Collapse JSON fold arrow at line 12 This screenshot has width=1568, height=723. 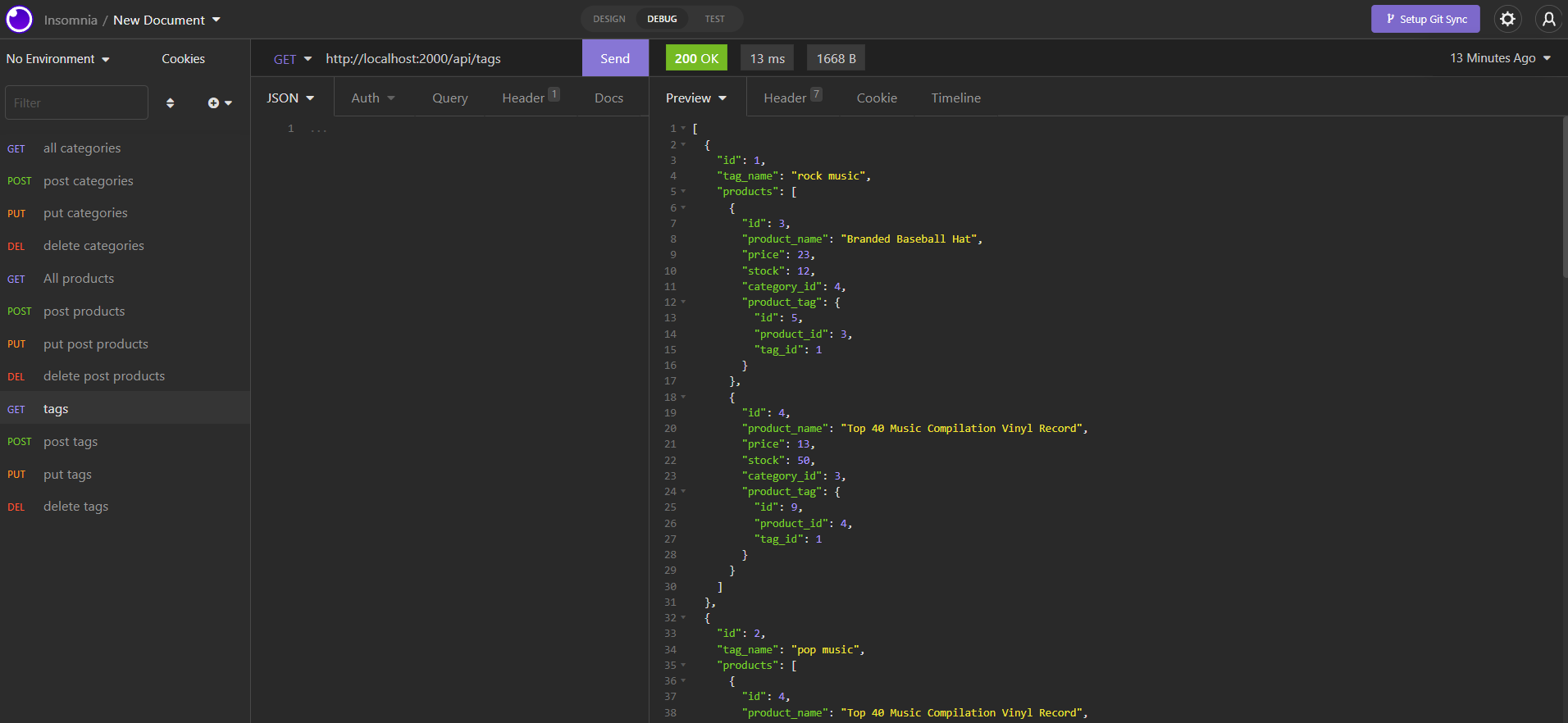(683, 302)
